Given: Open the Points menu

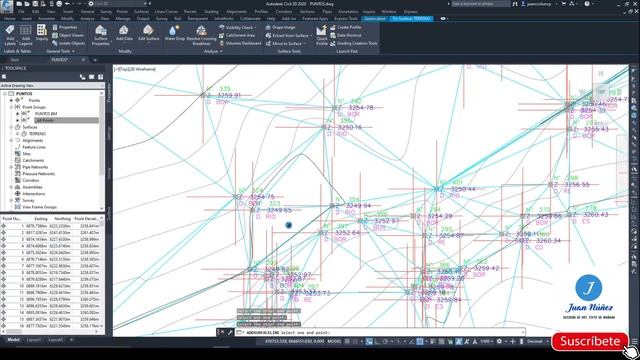Looking at the screenshot, I should point(122,12).
